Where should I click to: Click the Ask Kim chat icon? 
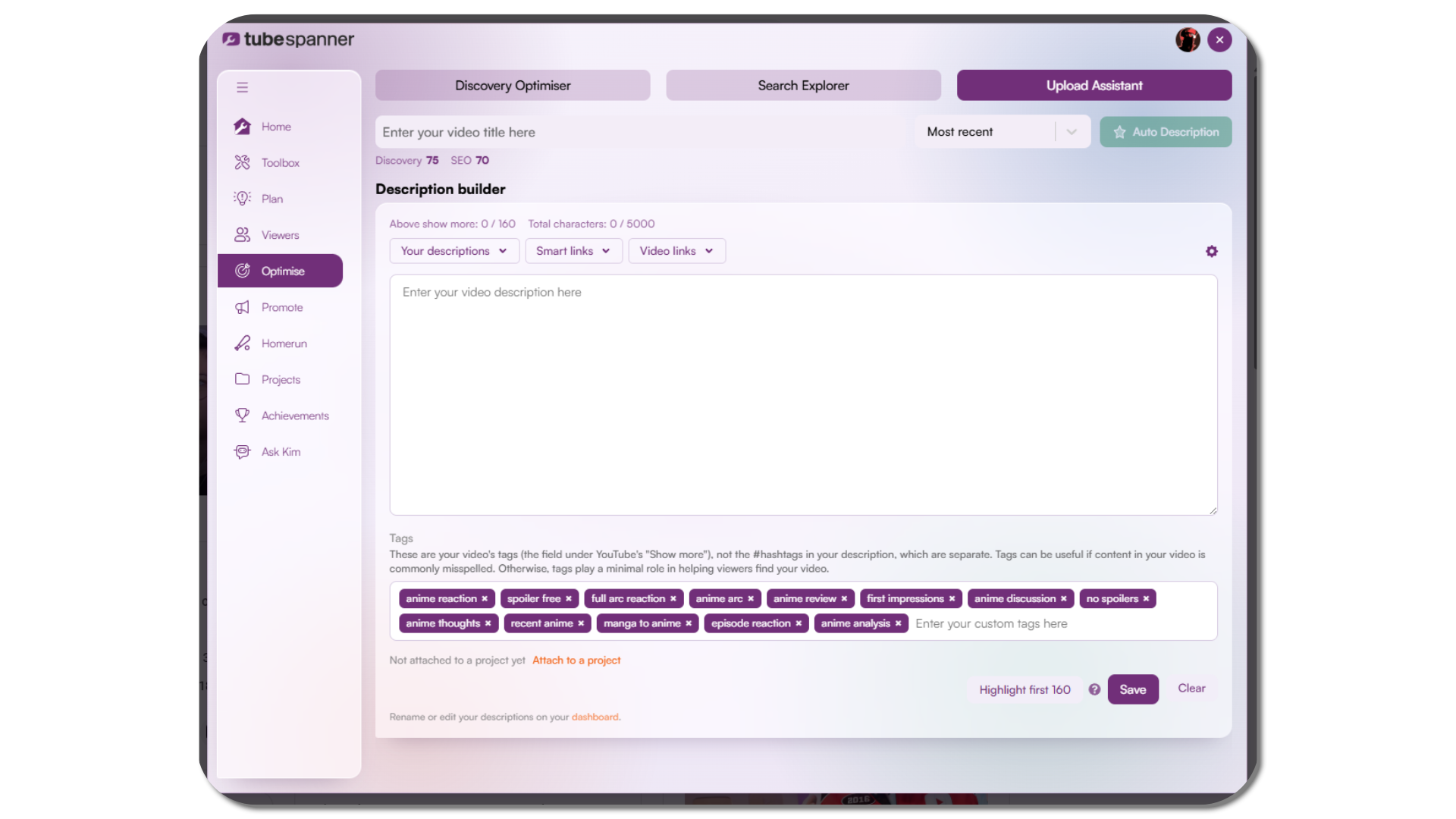tap(242, 452)
